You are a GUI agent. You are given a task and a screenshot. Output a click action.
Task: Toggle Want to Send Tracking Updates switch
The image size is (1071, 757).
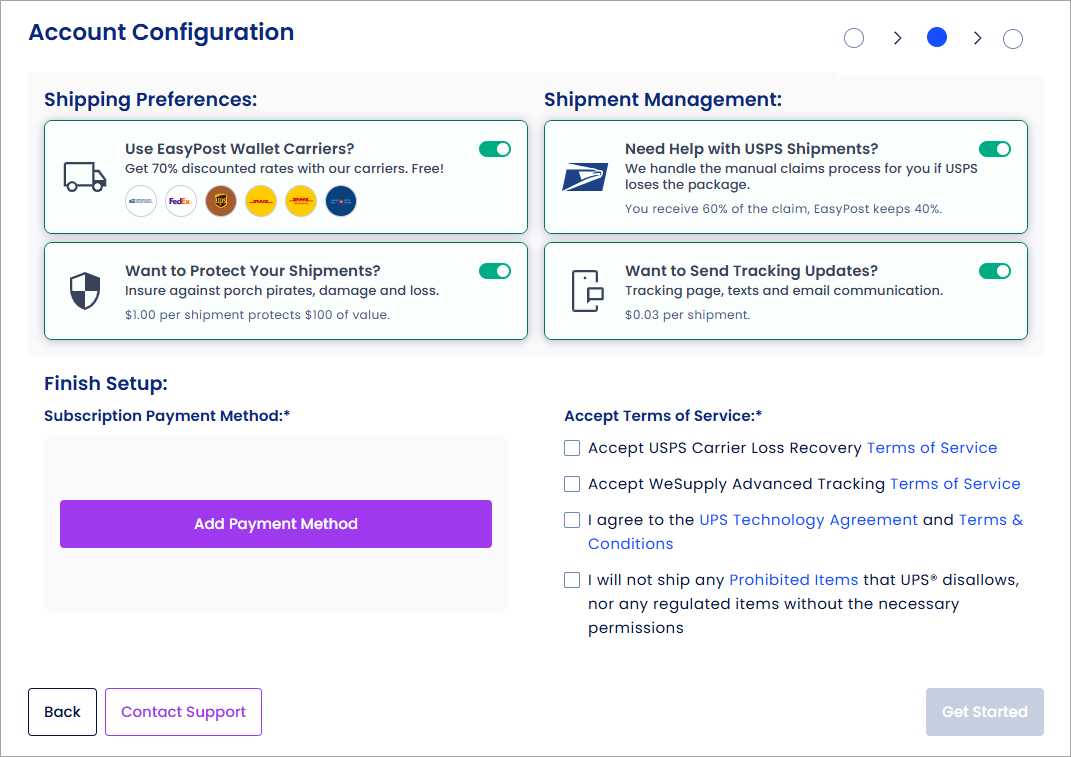995,271
